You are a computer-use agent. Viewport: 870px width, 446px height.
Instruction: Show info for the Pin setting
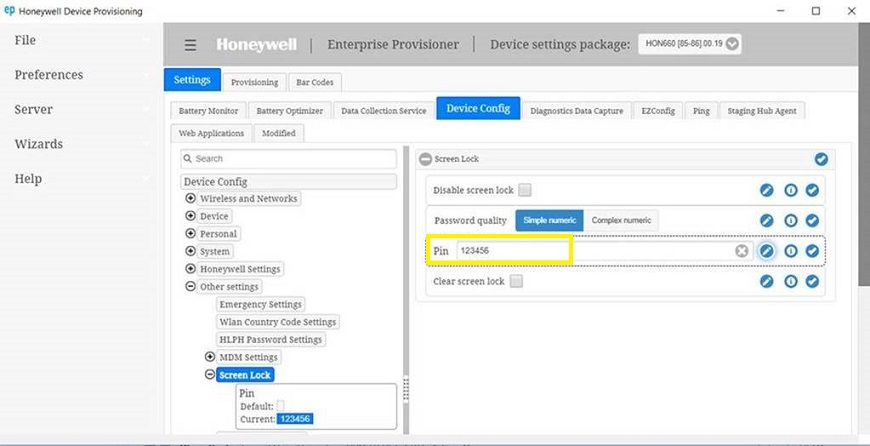tap(791, 251)
